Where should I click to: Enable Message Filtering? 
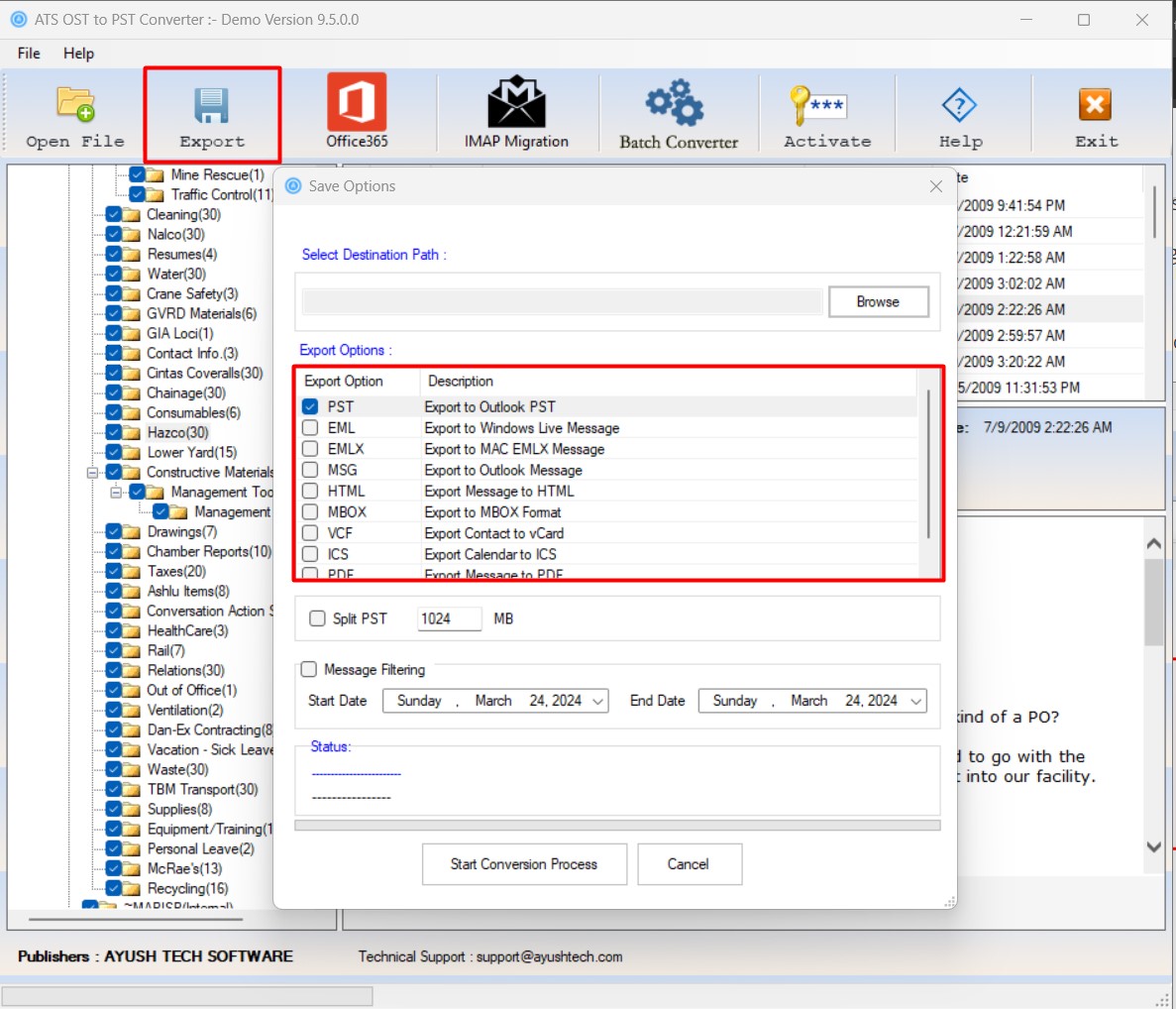(x=308, y=669)
